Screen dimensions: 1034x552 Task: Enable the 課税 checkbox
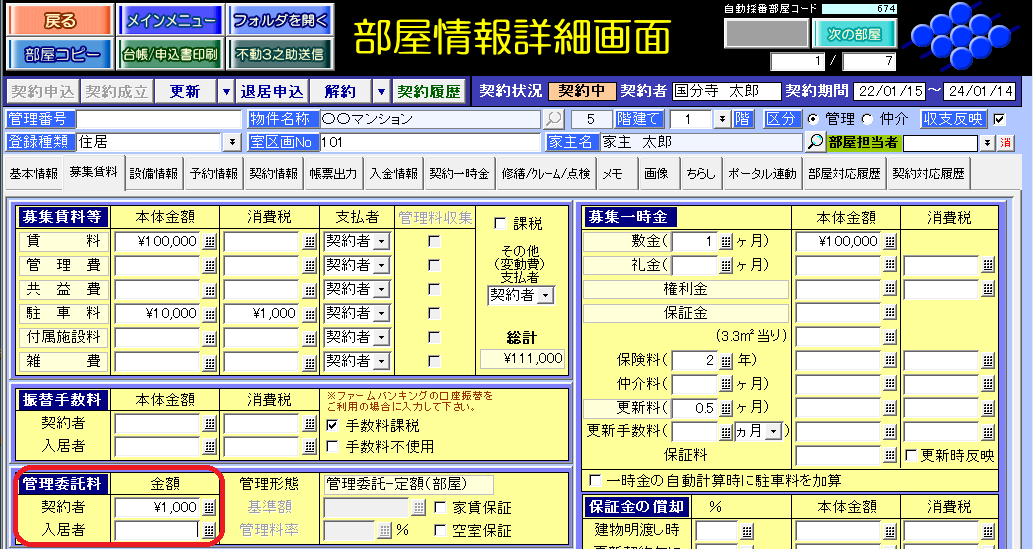coord(500,223)
